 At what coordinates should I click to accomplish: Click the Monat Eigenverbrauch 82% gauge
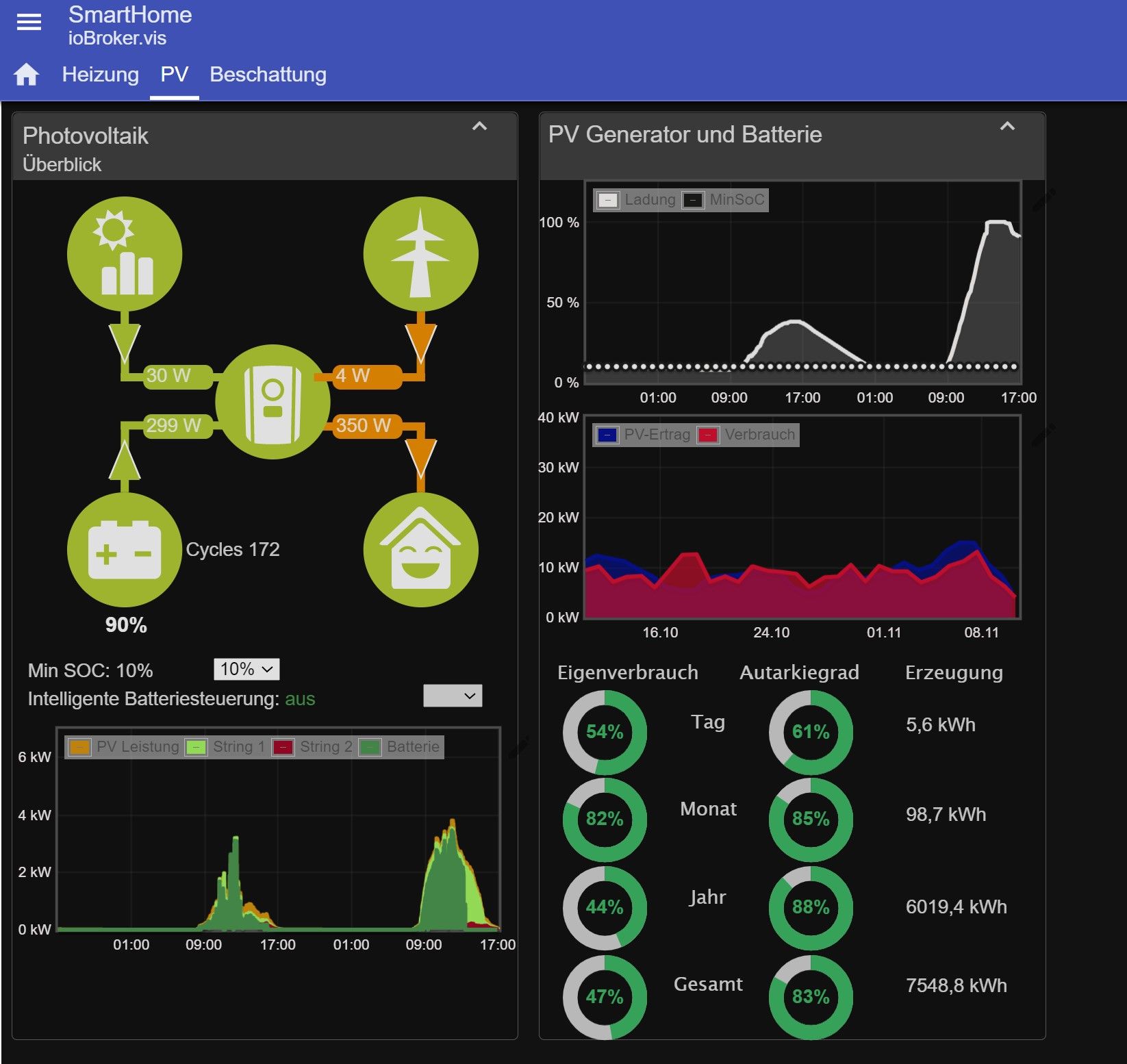pyautogui.click(x=605, y=819)
